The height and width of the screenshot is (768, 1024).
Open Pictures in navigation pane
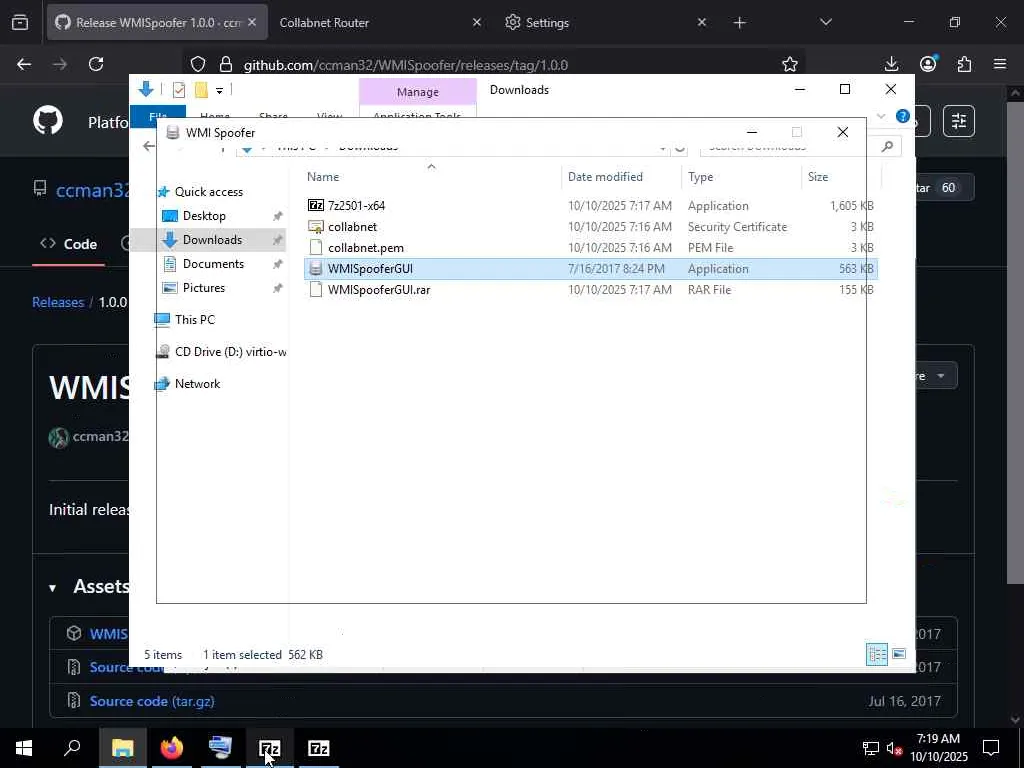[203, 288]
